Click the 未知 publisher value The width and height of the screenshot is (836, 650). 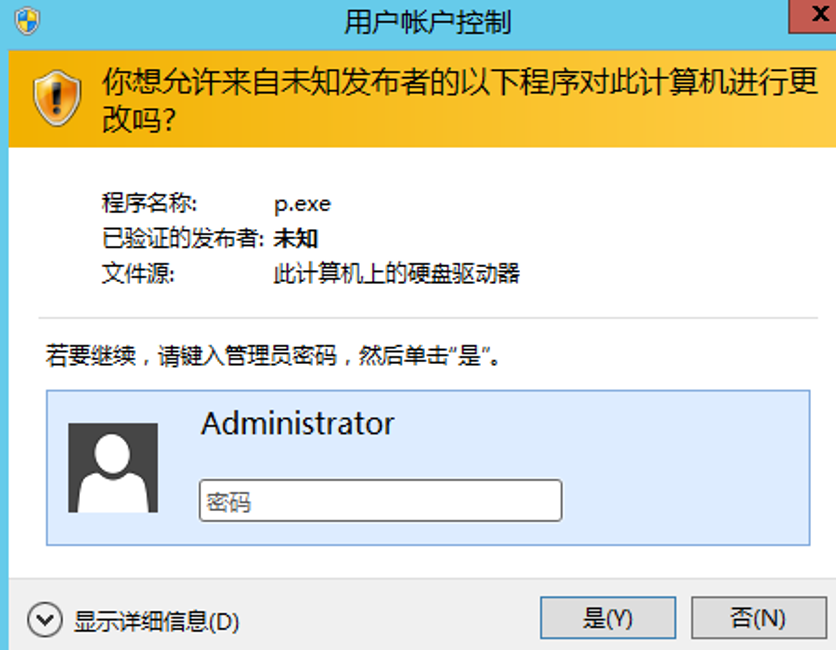pyautogui.click(x=296, y=238)
